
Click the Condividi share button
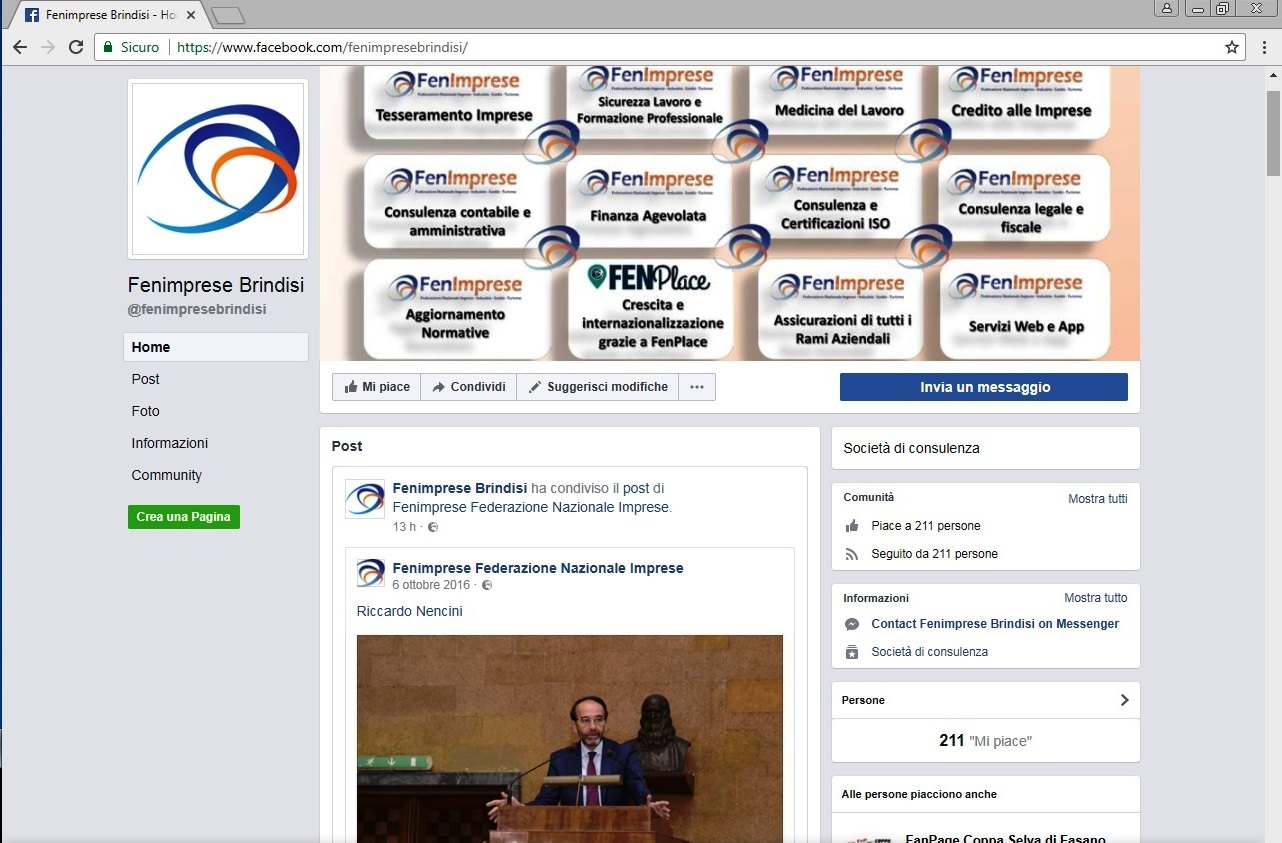point(468,387)
